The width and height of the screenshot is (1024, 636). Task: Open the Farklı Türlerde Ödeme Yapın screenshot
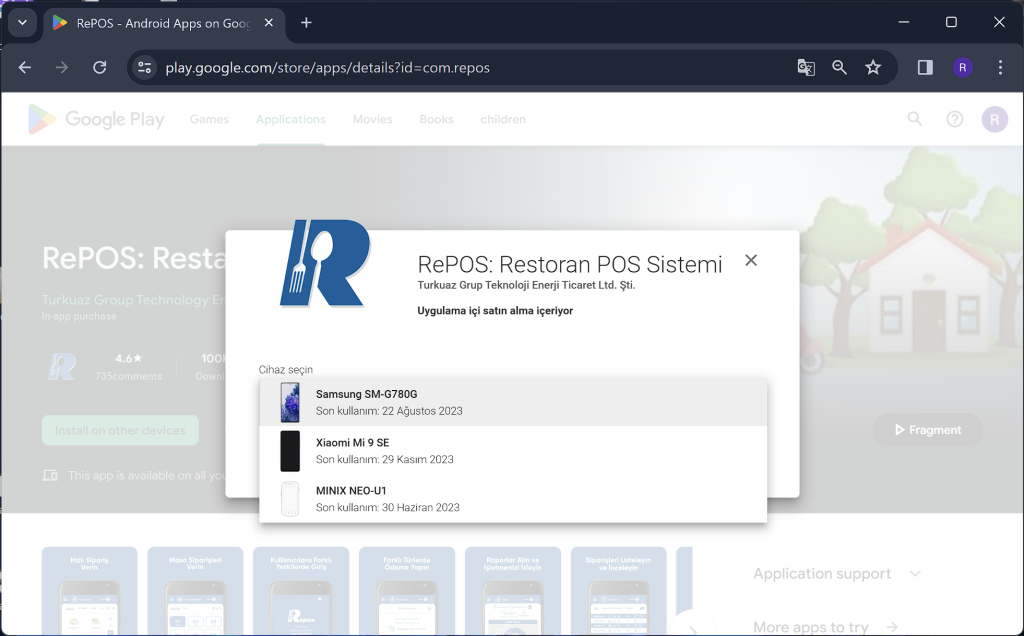pyautogui.click(x=407, y=591)
